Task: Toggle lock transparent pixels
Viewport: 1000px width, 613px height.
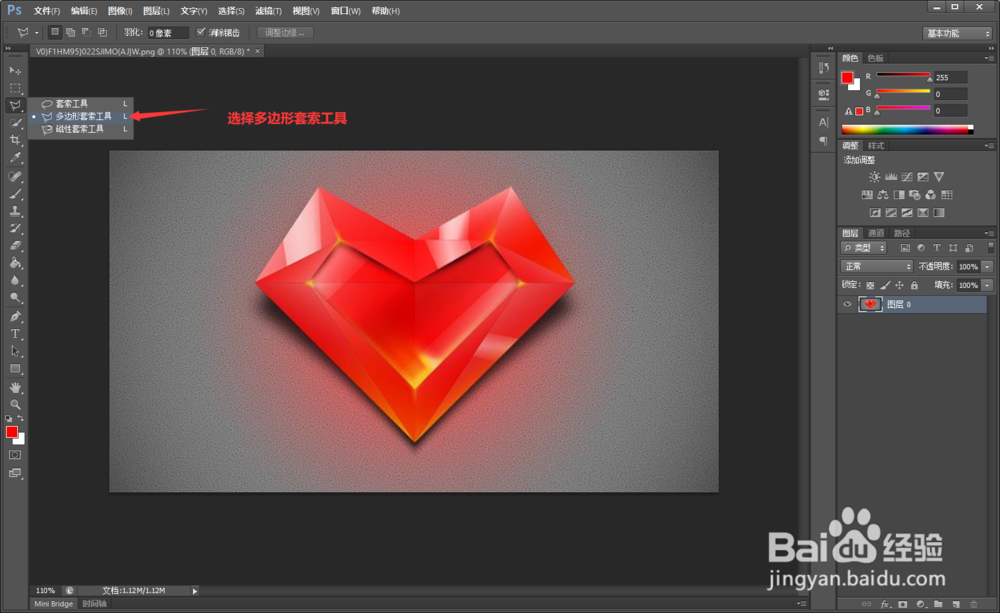Action: [870, 285]
